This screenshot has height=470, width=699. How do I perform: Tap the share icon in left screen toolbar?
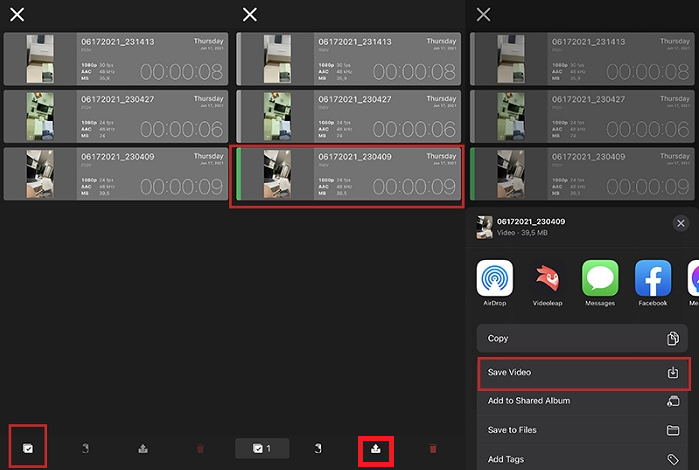pos(143,448)
